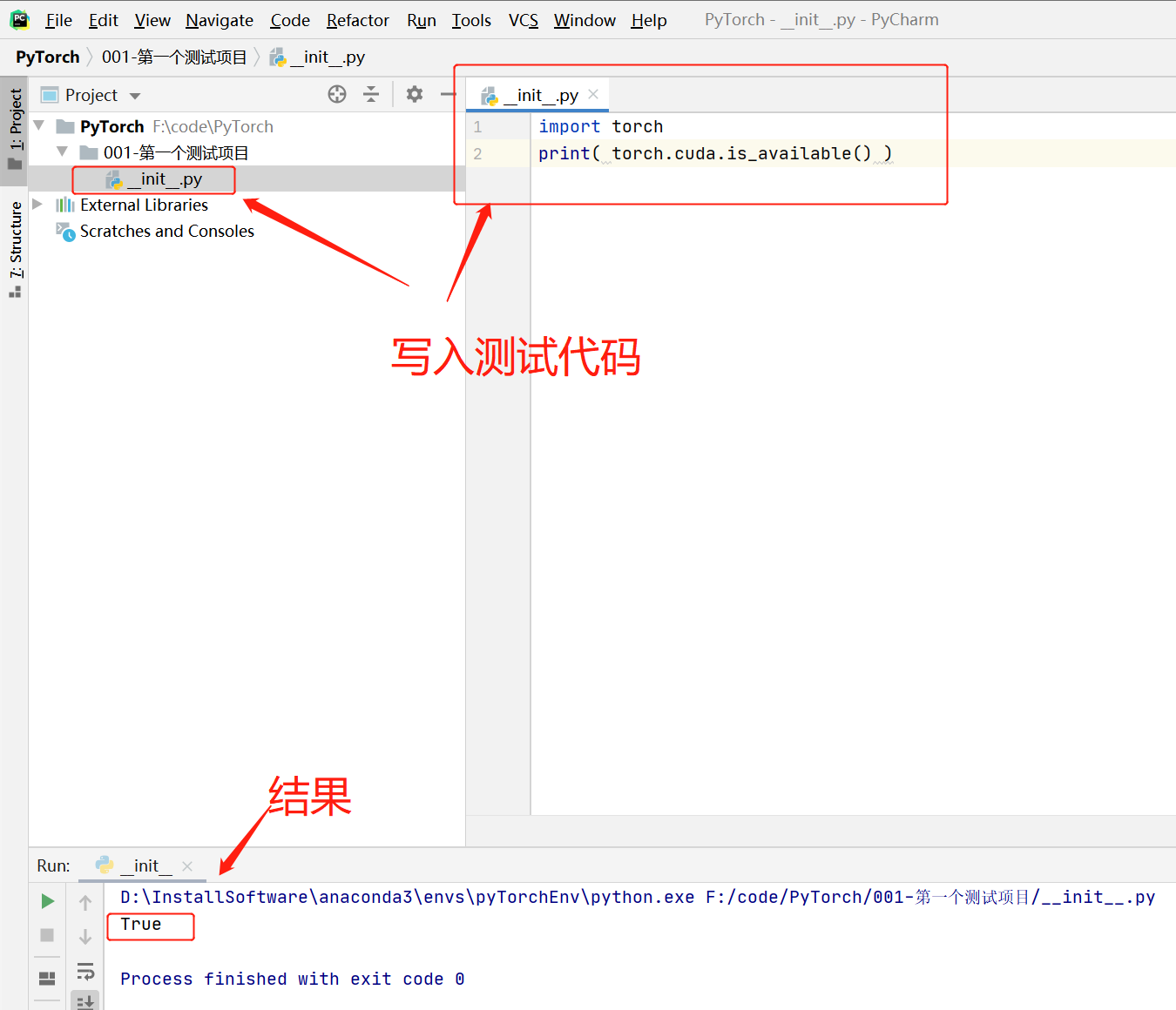
Task: Open the Code menu
Action: [290, 20]
